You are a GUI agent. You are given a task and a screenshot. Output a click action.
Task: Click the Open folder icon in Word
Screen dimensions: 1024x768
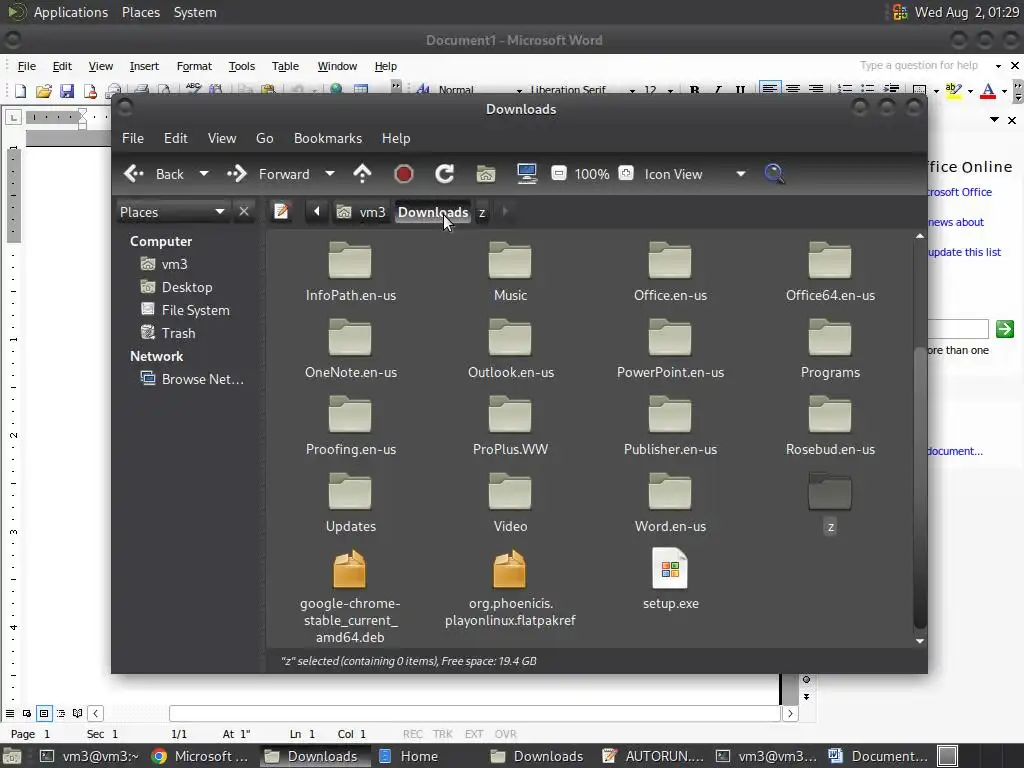coord(44,91)
